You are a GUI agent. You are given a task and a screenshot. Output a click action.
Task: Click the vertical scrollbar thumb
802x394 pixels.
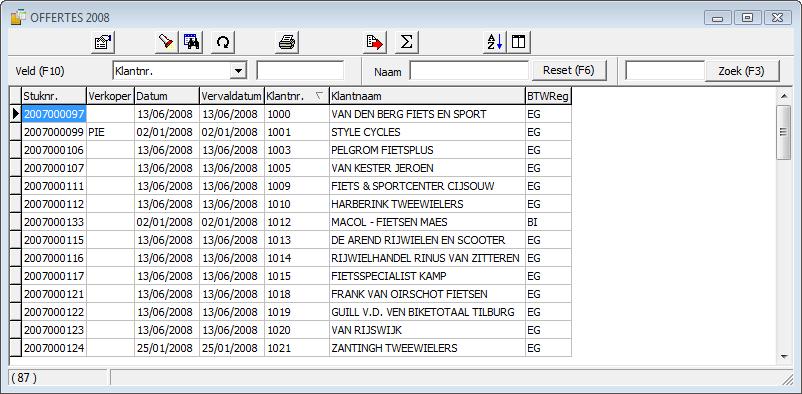coord(783,132)
